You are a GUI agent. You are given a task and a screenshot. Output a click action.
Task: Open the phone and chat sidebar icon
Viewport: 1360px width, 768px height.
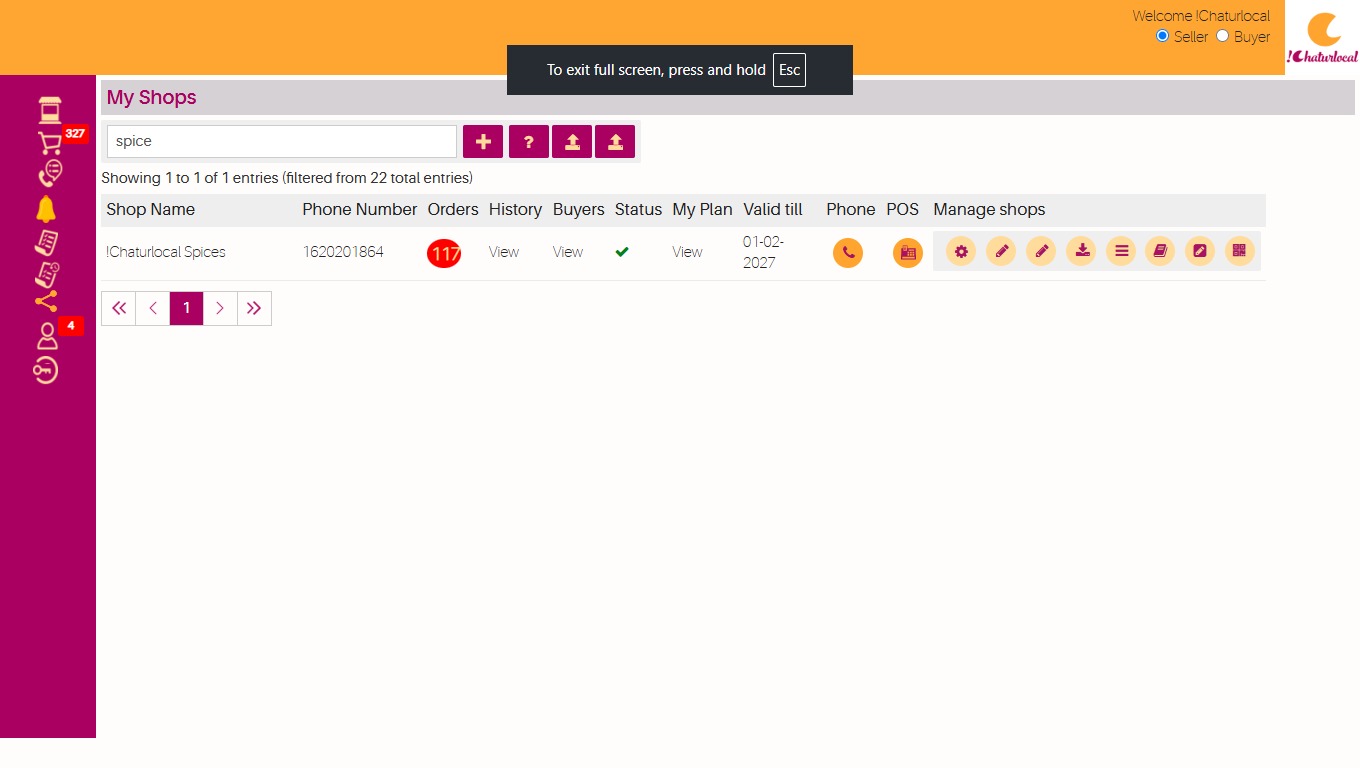[49, 174]
